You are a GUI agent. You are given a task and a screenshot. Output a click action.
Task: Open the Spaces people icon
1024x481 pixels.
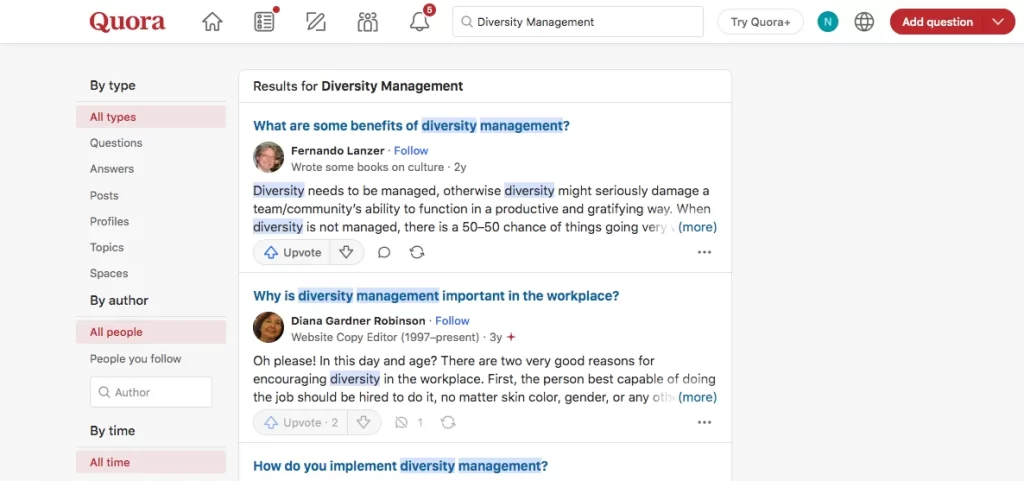368,22
